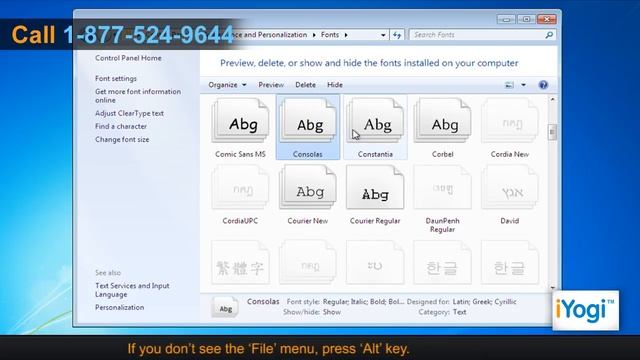Select the Comic Sans MS font icon
Image resolution: width=640 pixels, height=360 pixels.
240,121
